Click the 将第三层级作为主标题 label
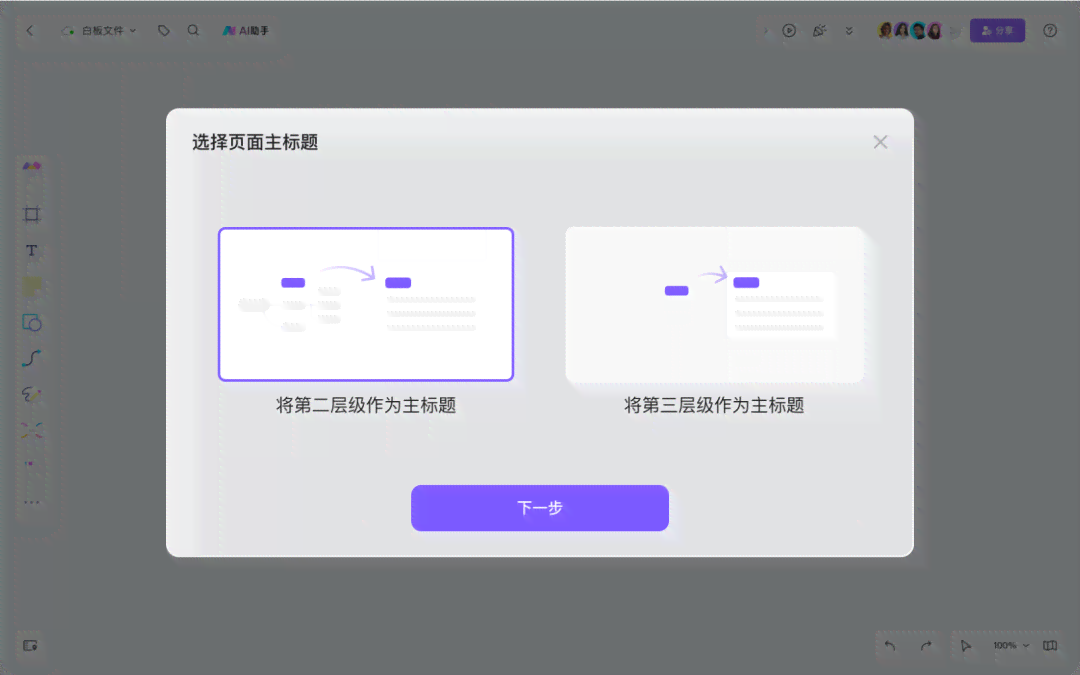Image resolution: width=1080 pixels, height=675 pixels. pyautogui.click(x=714, y=405)
